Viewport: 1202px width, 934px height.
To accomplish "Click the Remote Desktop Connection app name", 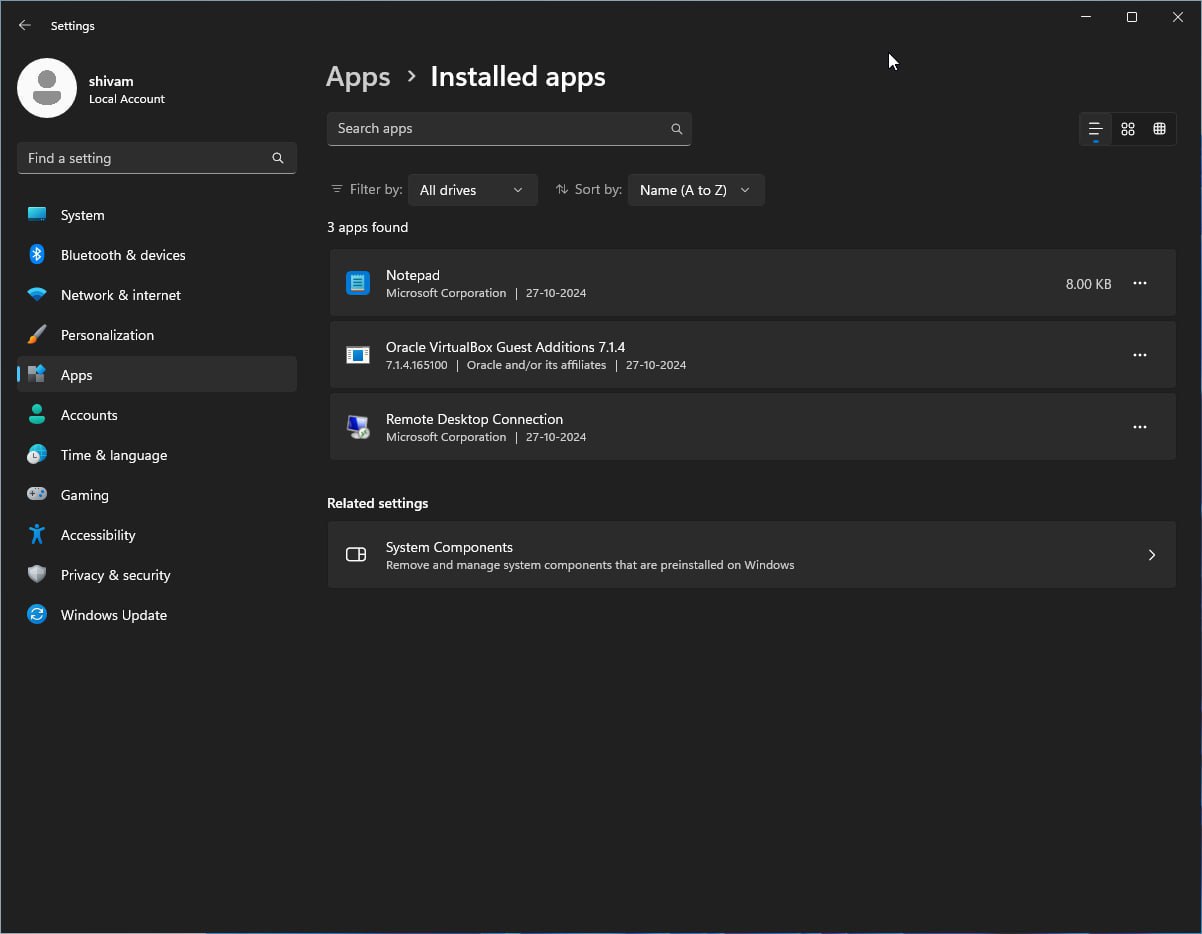I will coord(474,419).
